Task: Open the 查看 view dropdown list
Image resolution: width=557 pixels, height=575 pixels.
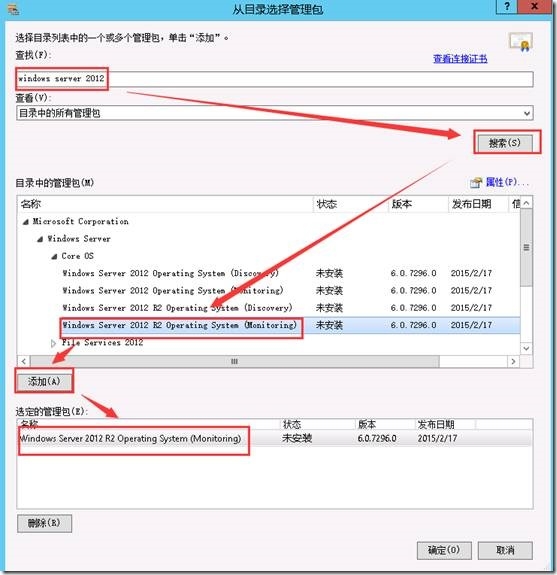Action: click(275, 113)
